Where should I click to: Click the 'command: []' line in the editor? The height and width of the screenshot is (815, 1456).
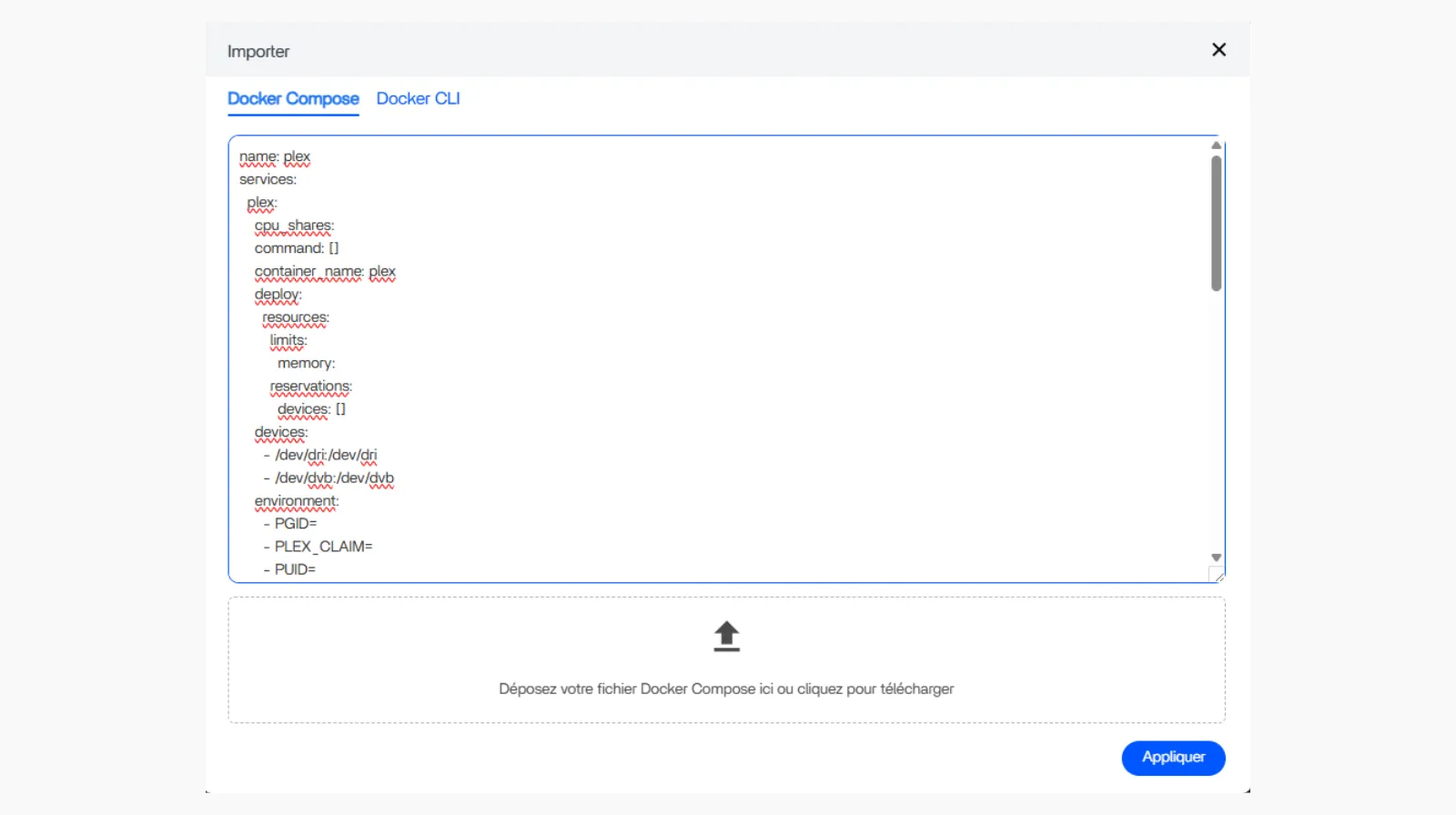[x=297, y=248]
